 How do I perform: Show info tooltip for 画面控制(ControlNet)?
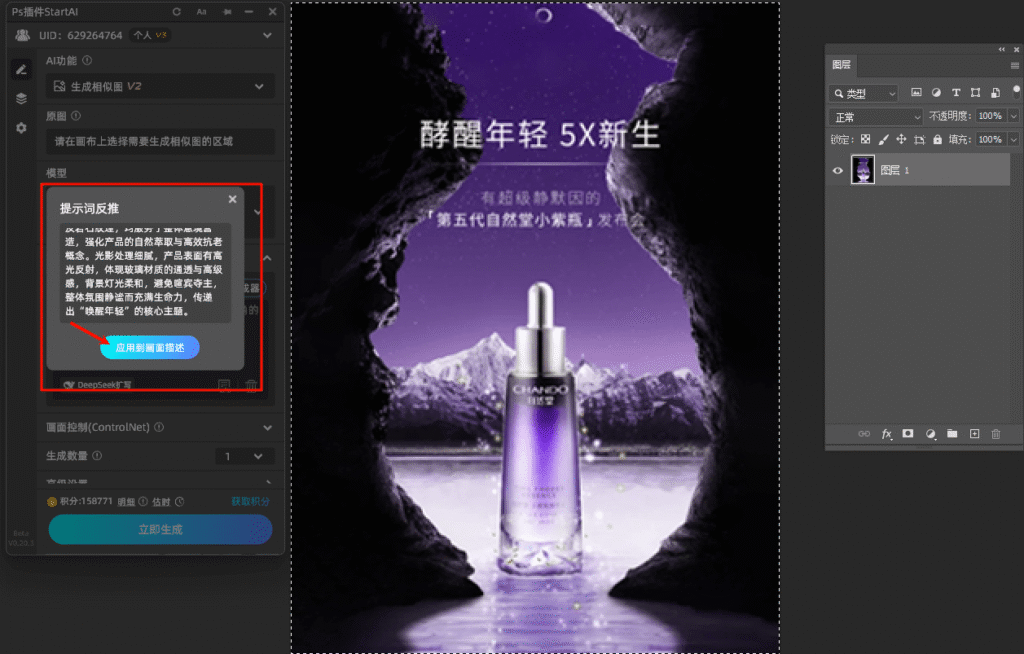[x=159, y=427]
